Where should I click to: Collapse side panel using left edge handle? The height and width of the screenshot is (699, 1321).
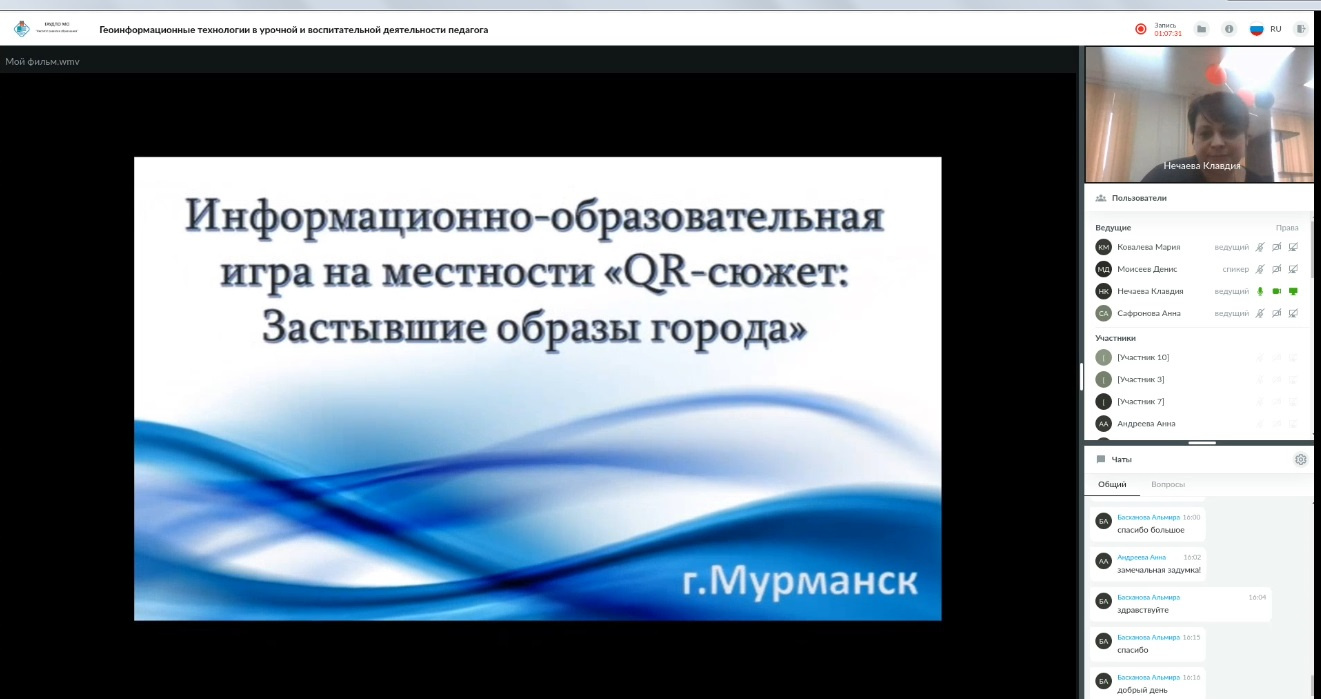click(1081, 376)
